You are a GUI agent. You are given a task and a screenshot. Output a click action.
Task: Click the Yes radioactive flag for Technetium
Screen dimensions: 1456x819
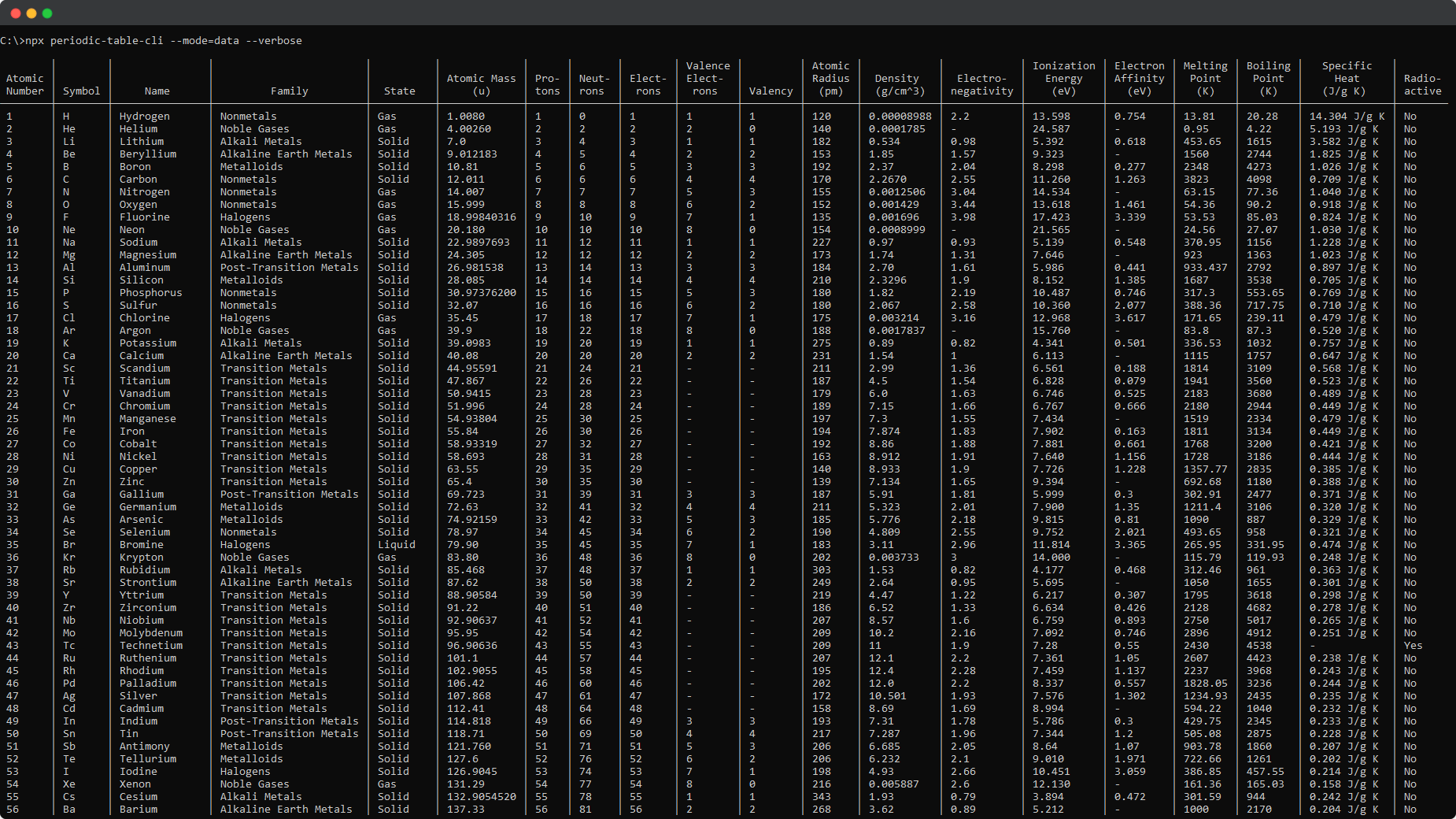[1411, 645]
